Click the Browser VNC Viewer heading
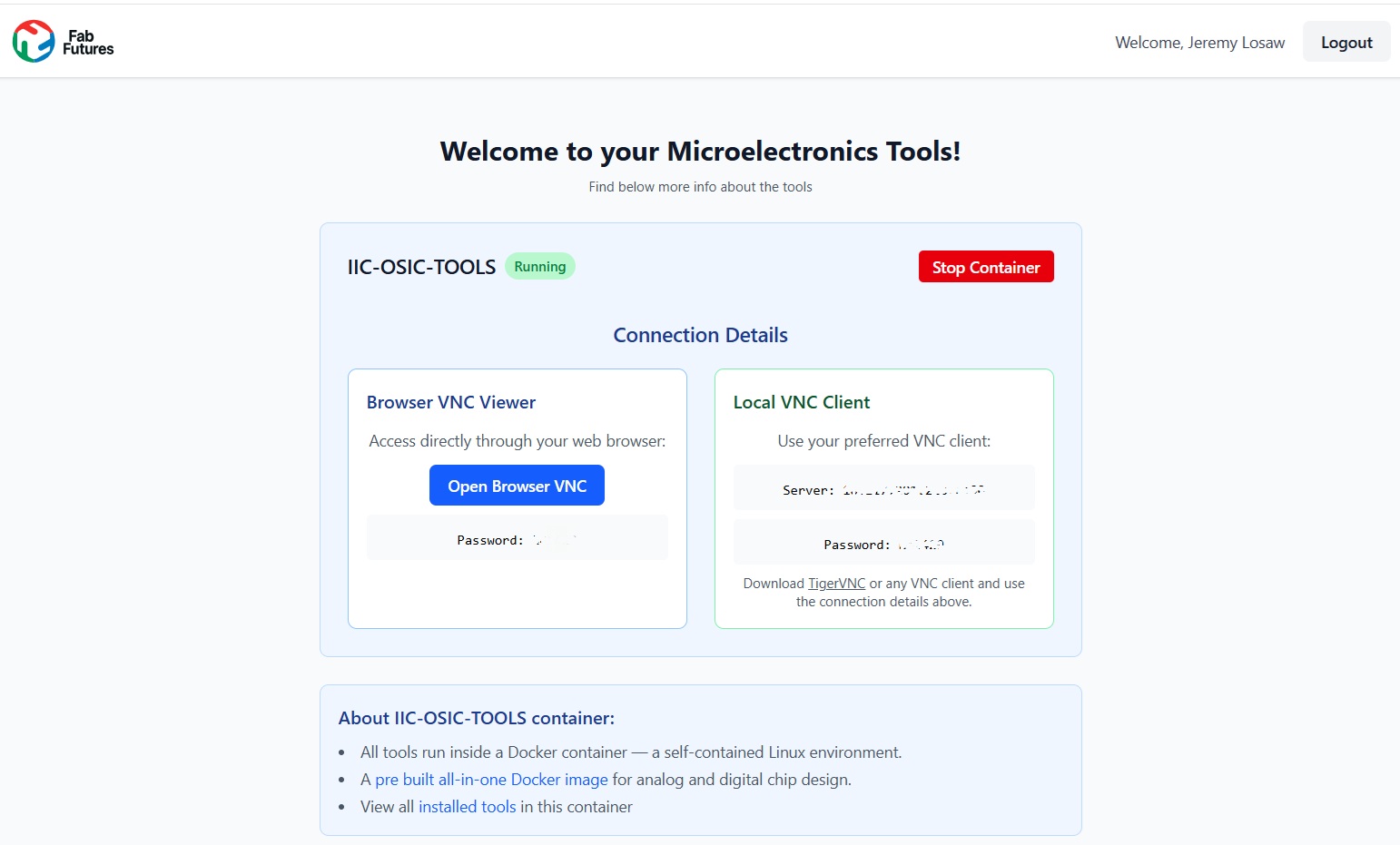The width and height of the screenshot is (1400, 845). 451,402
